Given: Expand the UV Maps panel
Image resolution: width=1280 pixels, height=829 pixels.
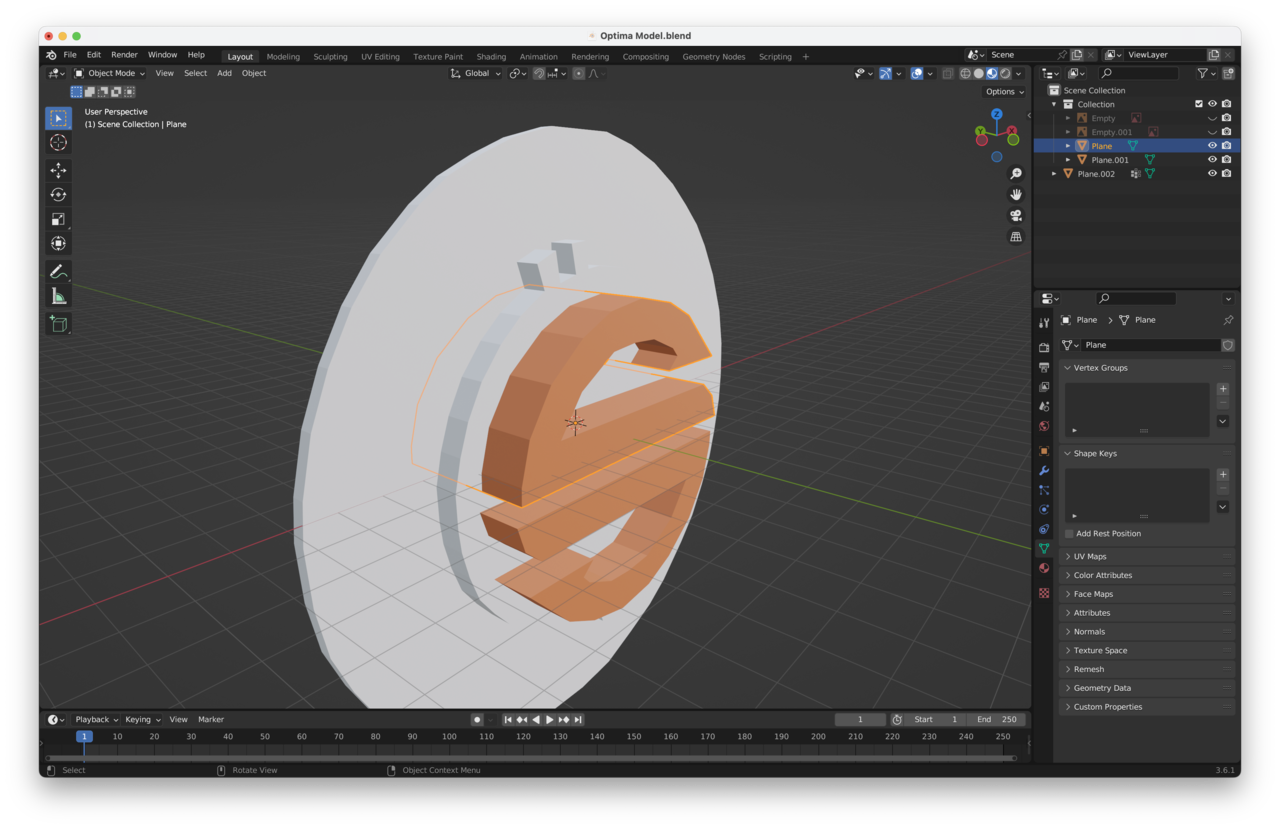Looking at the screenshot, I should tap(1147, 557).
